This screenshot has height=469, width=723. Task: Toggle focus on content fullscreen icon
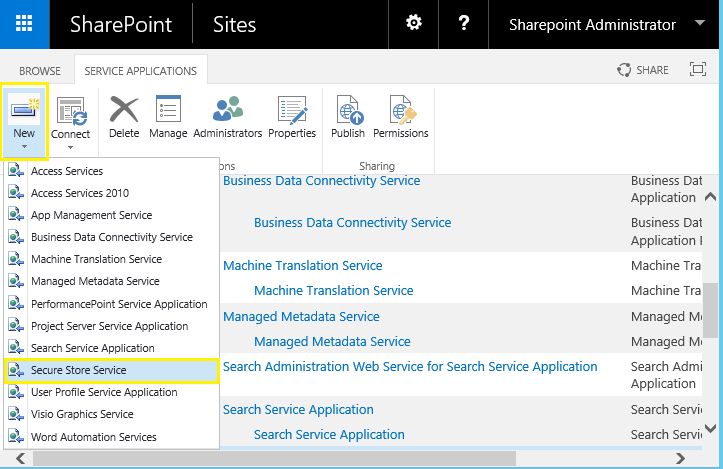click(x=698, y=69)
